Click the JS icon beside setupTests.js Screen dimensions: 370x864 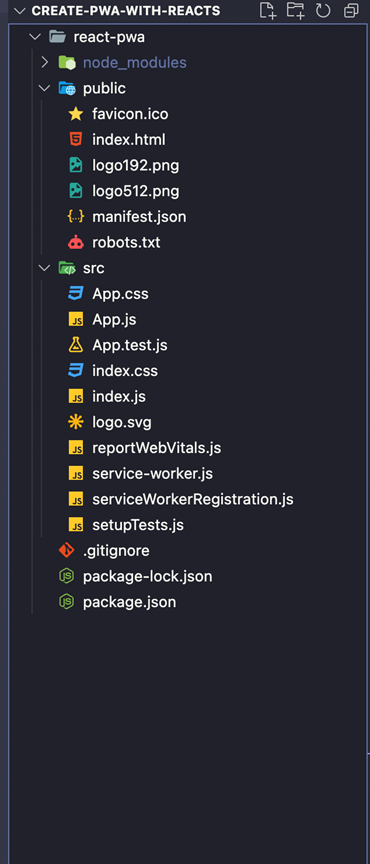(x=76, y=525)
